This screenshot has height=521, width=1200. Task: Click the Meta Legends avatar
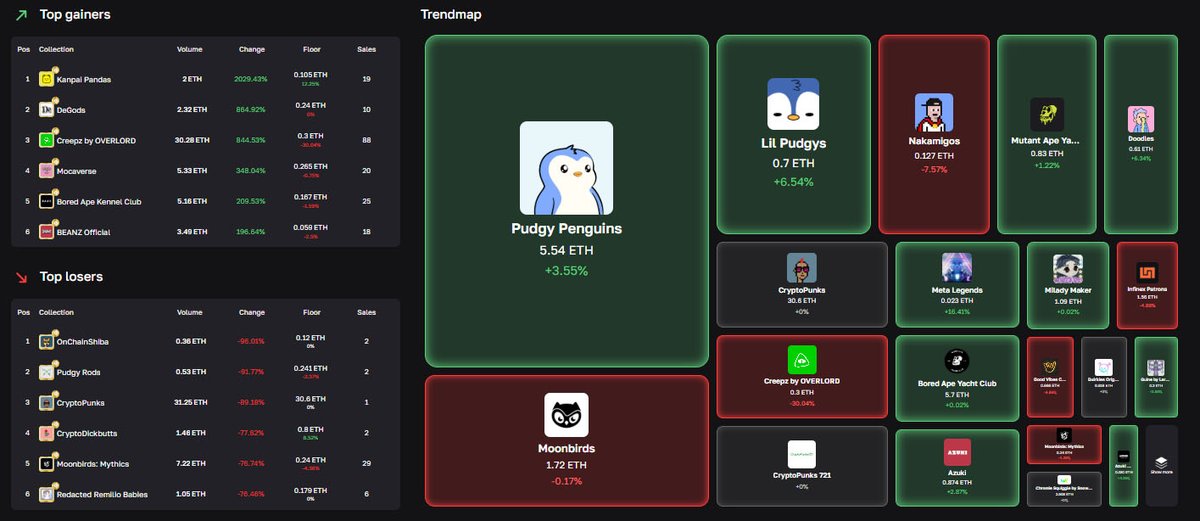[957, 267]
